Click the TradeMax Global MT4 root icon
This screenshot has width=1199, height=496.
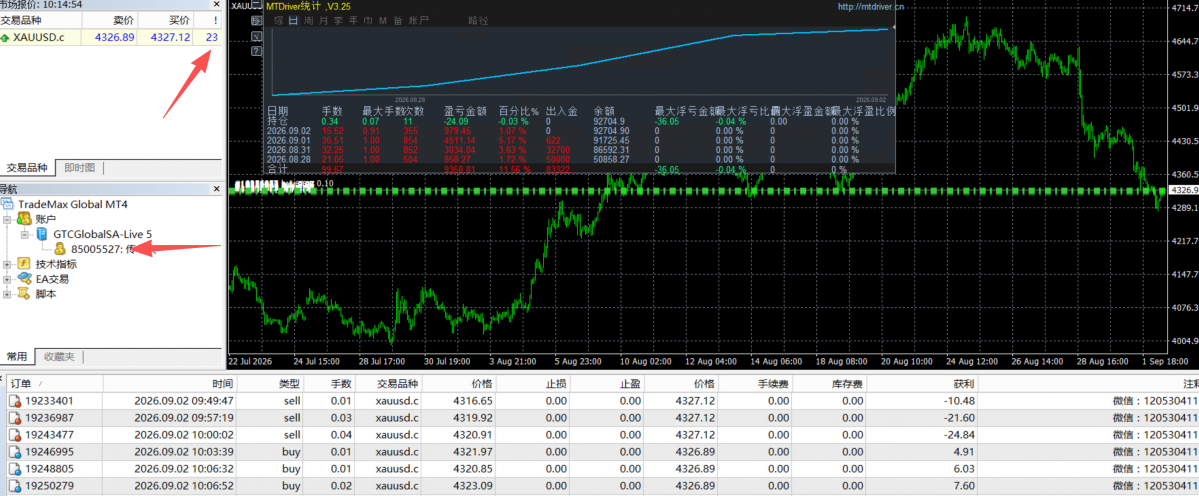point(7,204)
